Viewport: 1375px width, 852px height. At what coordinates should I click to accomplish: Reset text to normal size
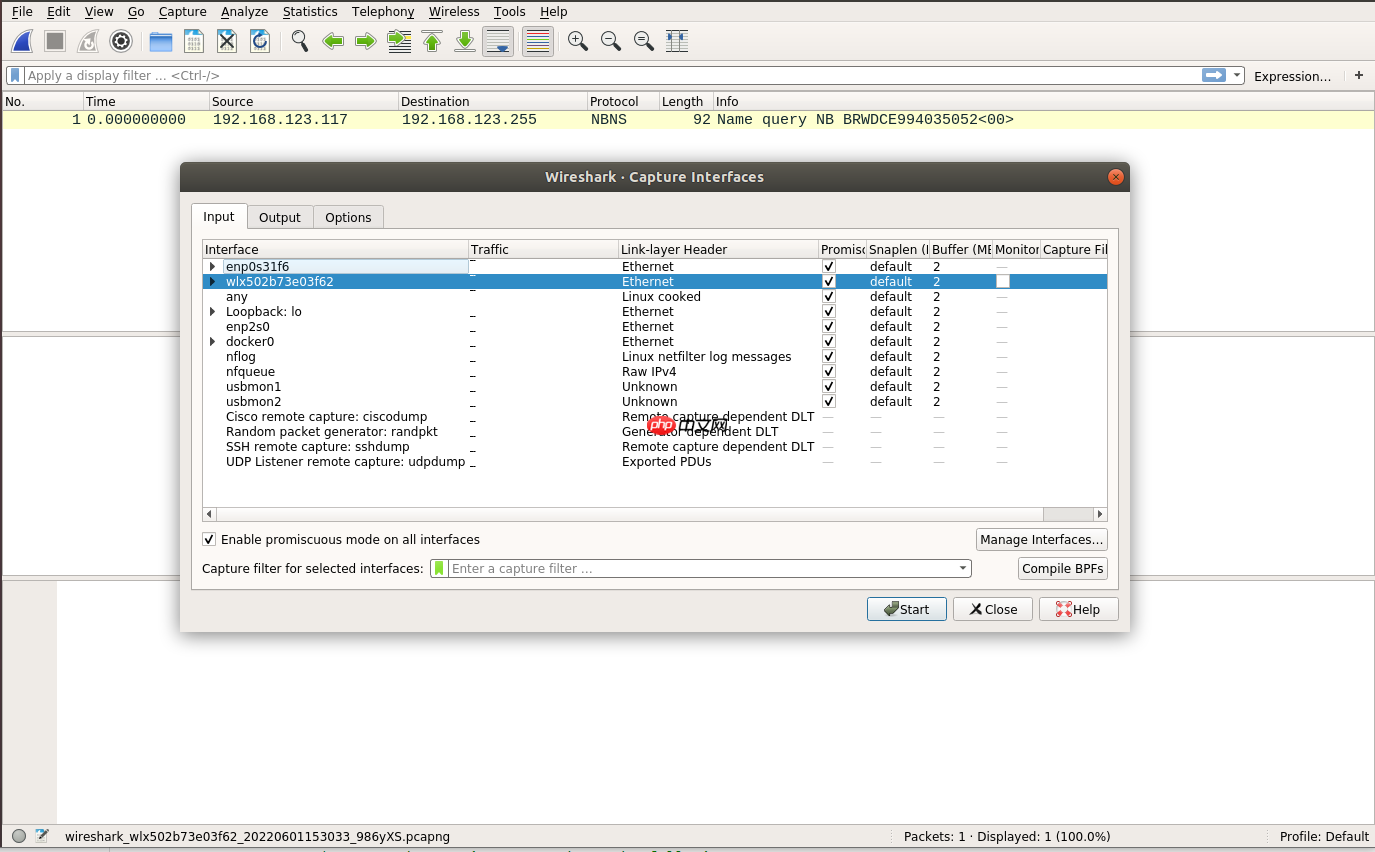pos(644,41)
